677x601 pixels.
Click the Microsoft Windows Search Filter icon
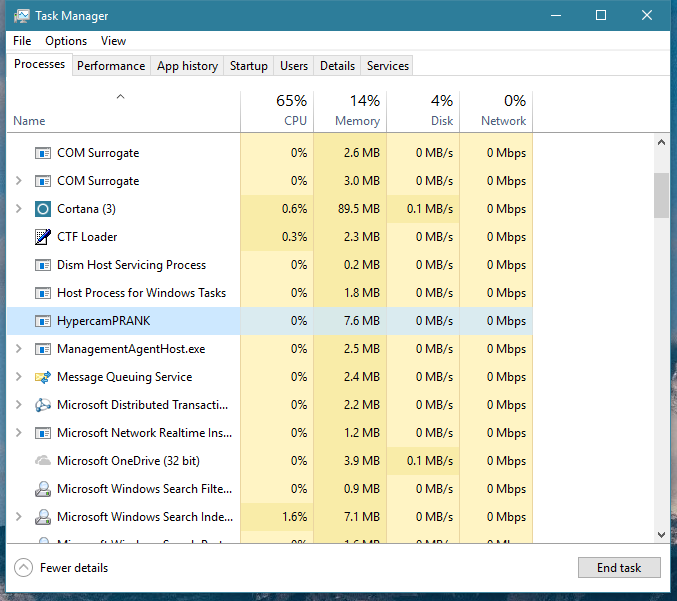pyautogui.click(x=43, y=489)
